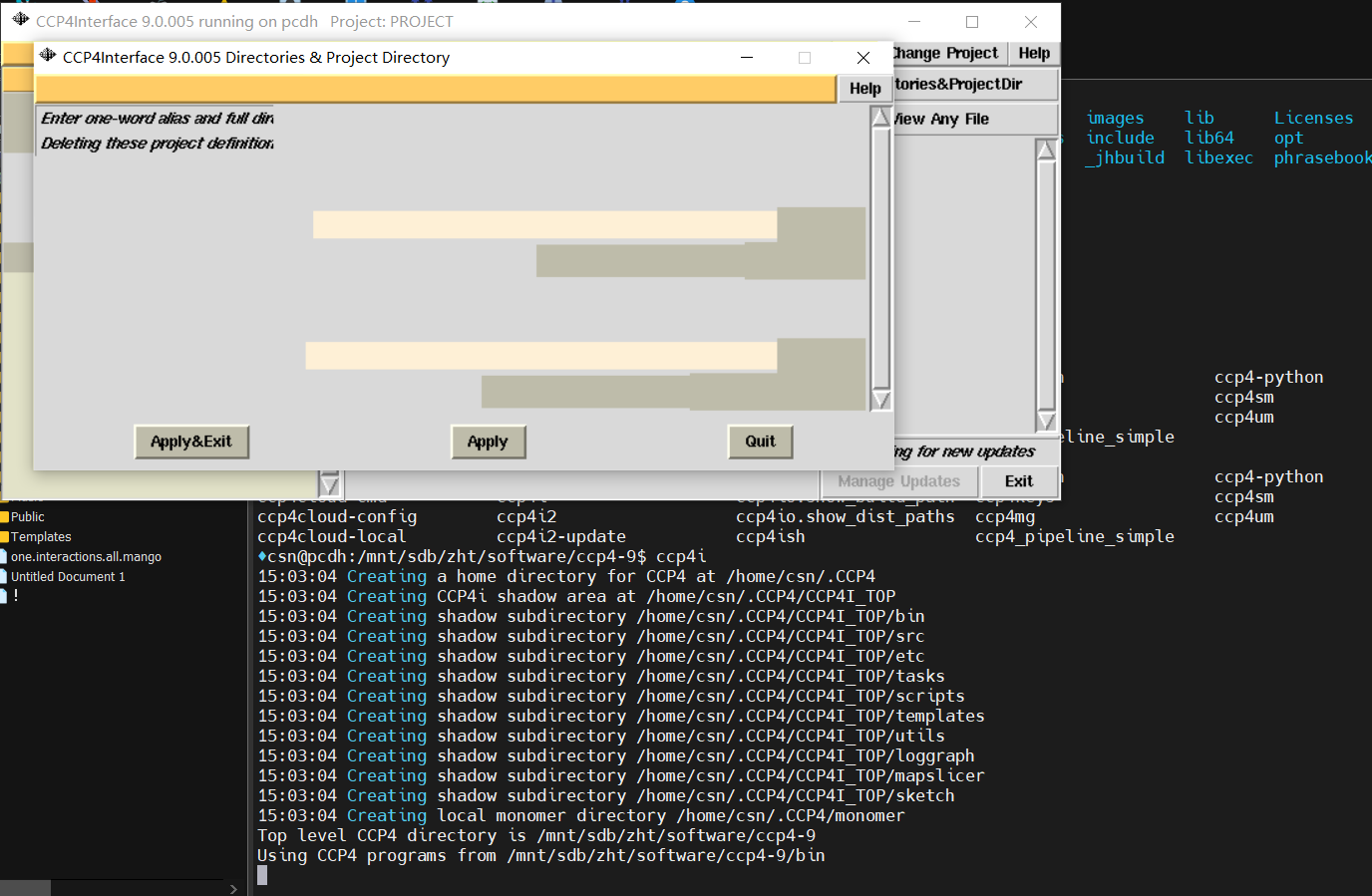This screenshot has width=1372, height=896.
Task: Click scroll-up arrow in main window list
Action: click(1046, 149)
